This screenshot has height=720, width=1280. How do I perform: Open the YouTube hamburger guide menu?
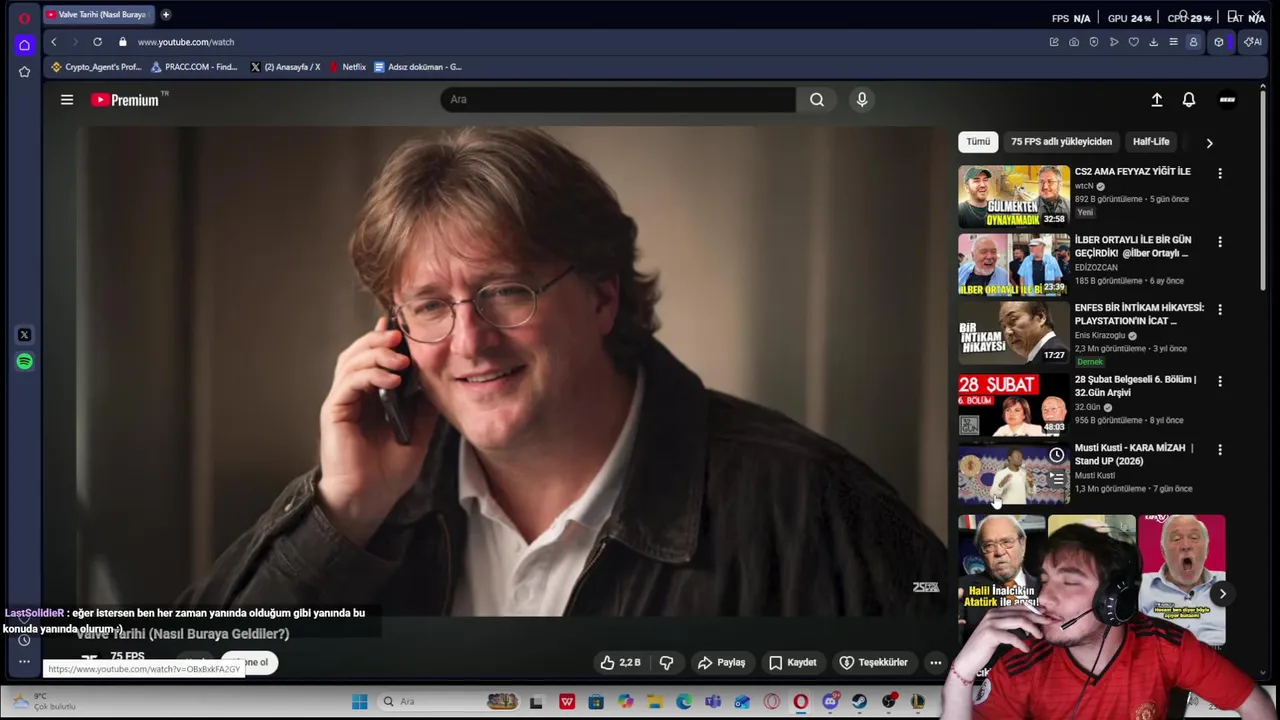pos(67,100)
